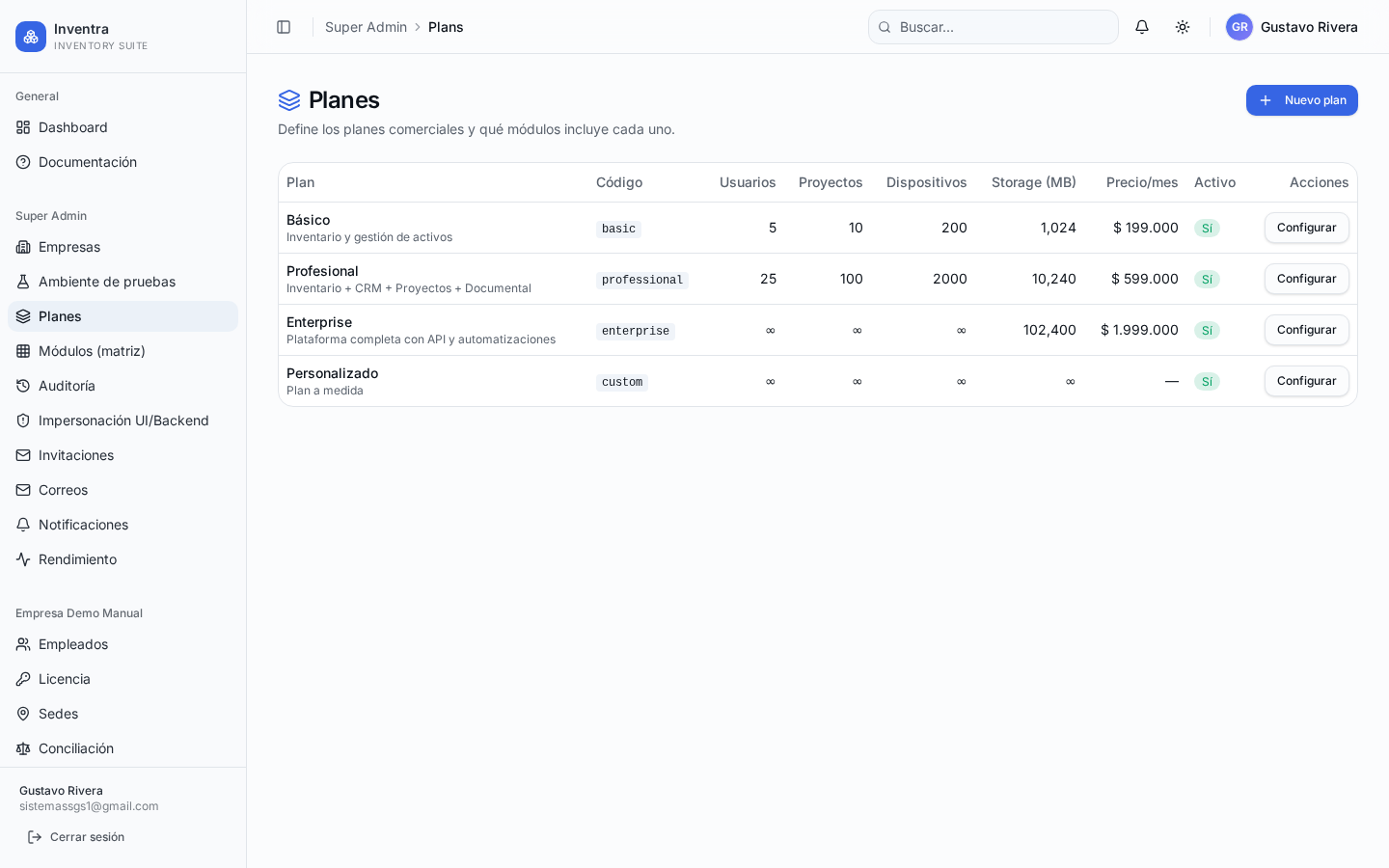Open Auditoría in sidebar
This screenshot has height=868, width=1389.
click(x=123, y=386)
